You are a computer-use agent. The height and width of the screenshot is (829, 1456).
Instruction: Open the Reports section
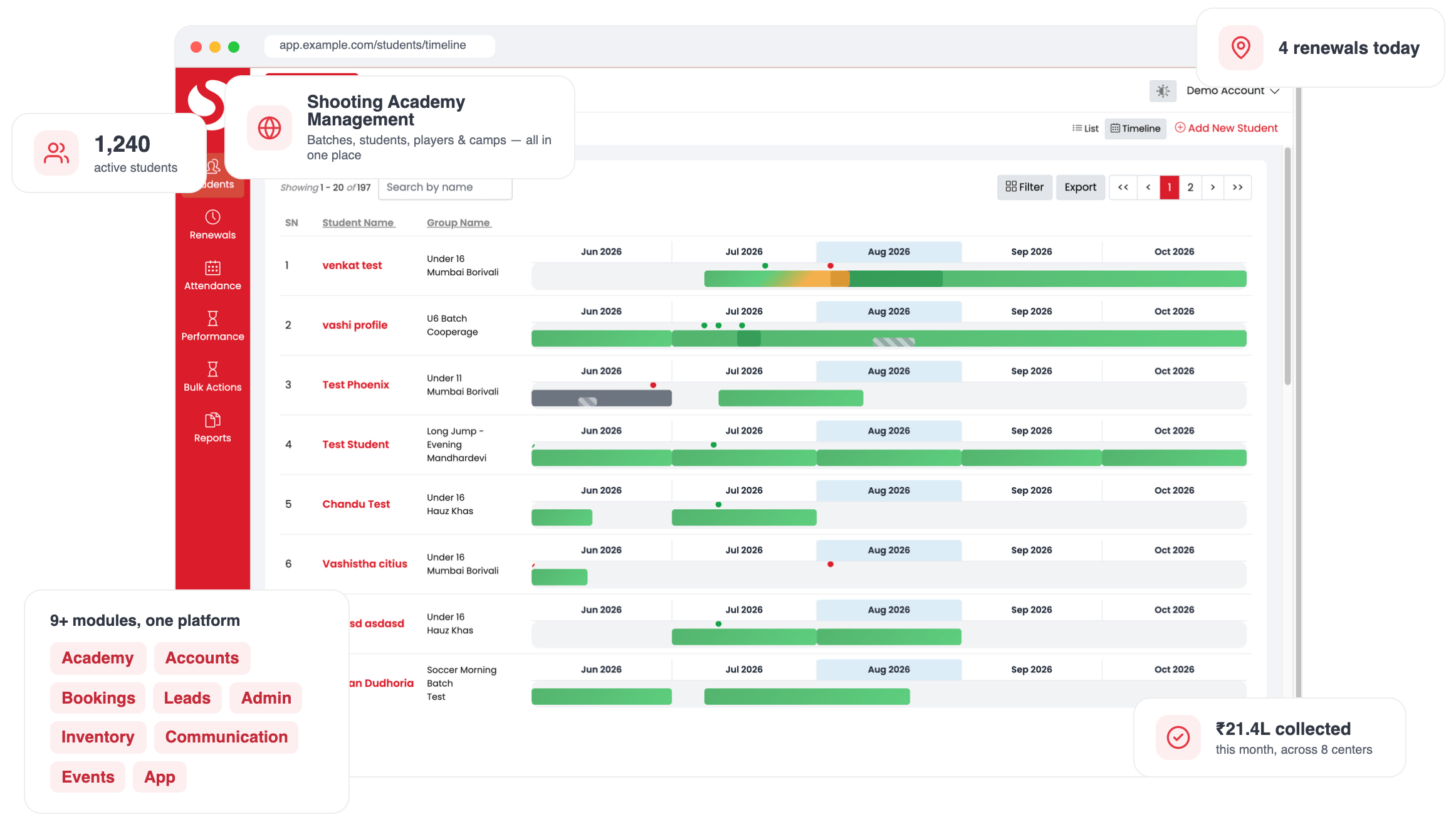pyautogui.click(x=212, y=428)
